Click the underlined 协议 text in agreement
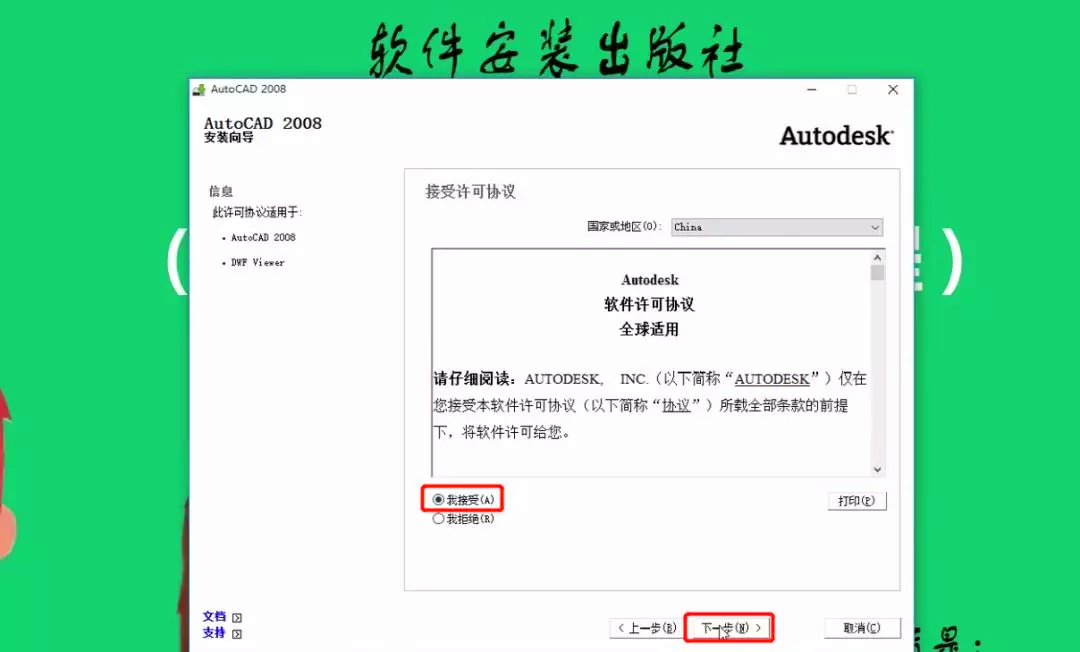The image size is (1080, 652). click(x=676, y=406)
